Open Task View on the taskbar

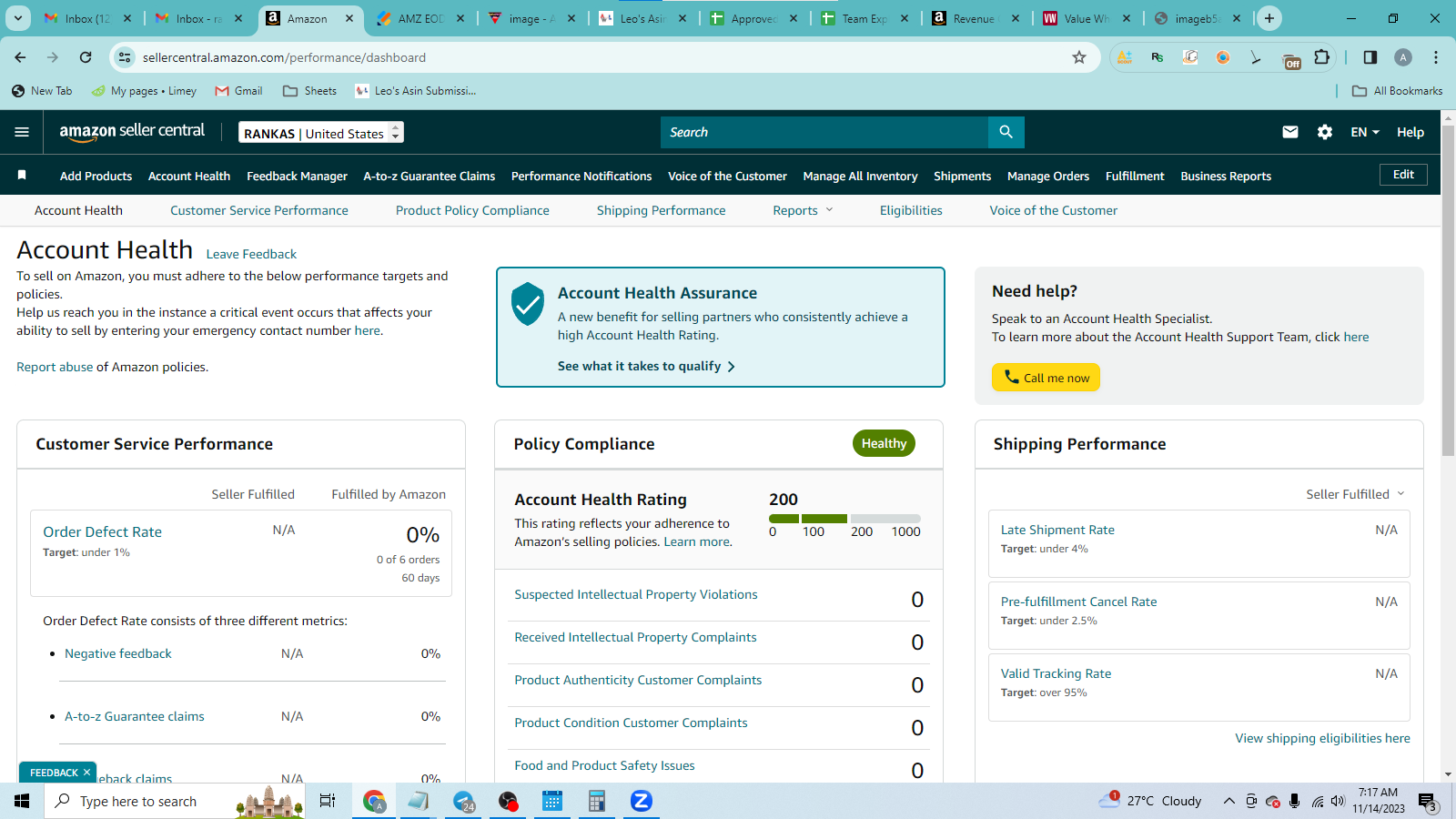(328, 801)
